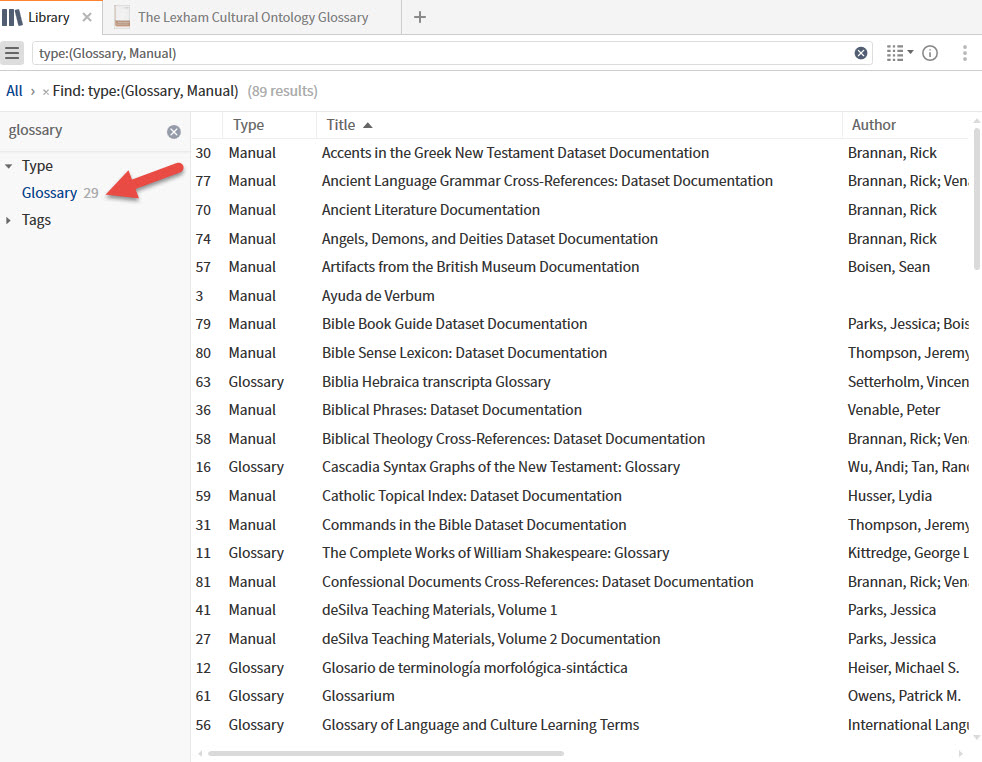982x762 pixels.
Task: Open Cascadia Syntax Graphs of the New Testament: Glossary
Action: click(500, 467)
